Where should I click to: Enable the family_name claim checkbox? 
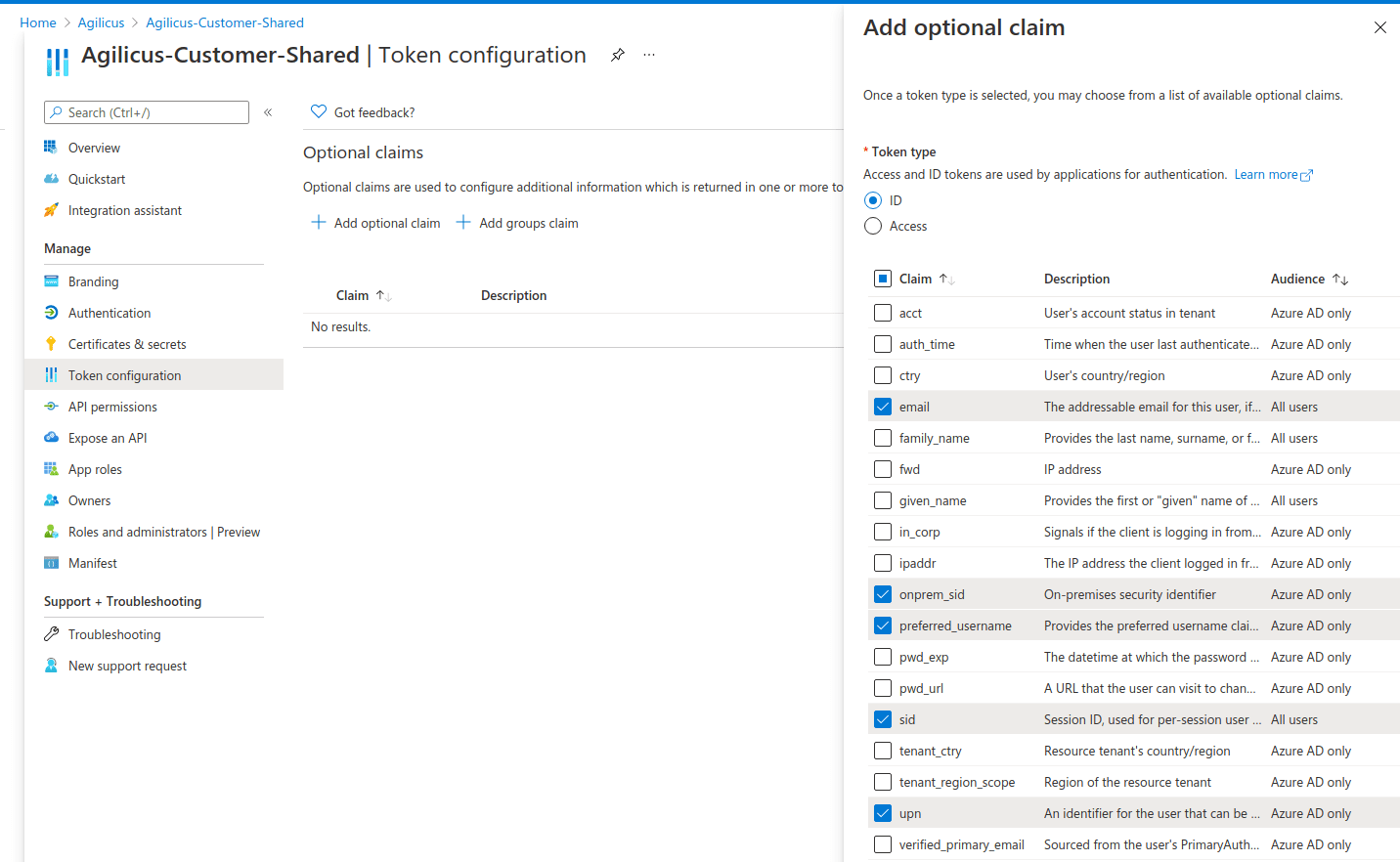coord(883,438)
